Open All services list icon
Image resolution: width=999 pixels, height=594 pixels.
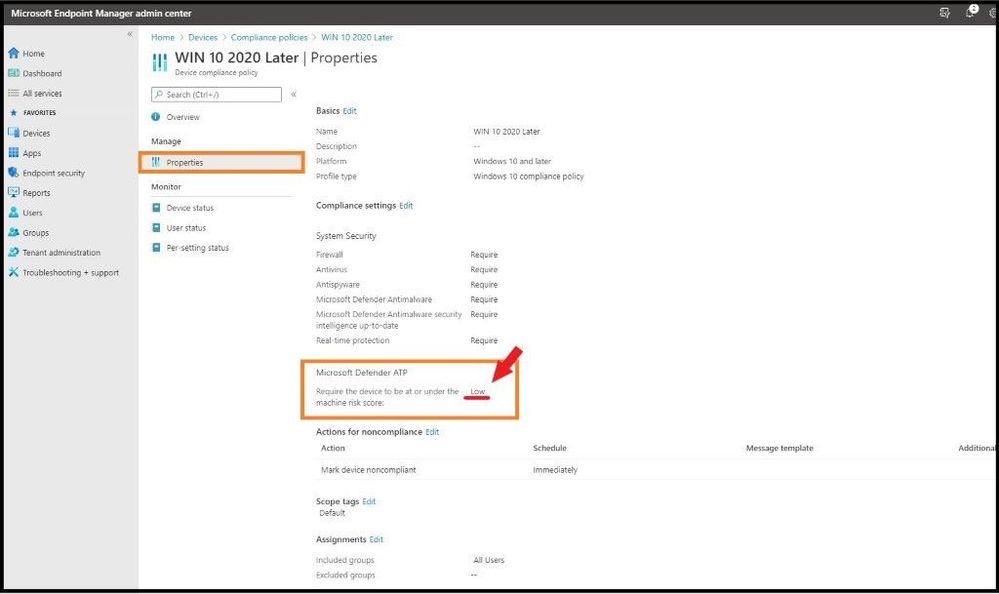coord(13,93)
